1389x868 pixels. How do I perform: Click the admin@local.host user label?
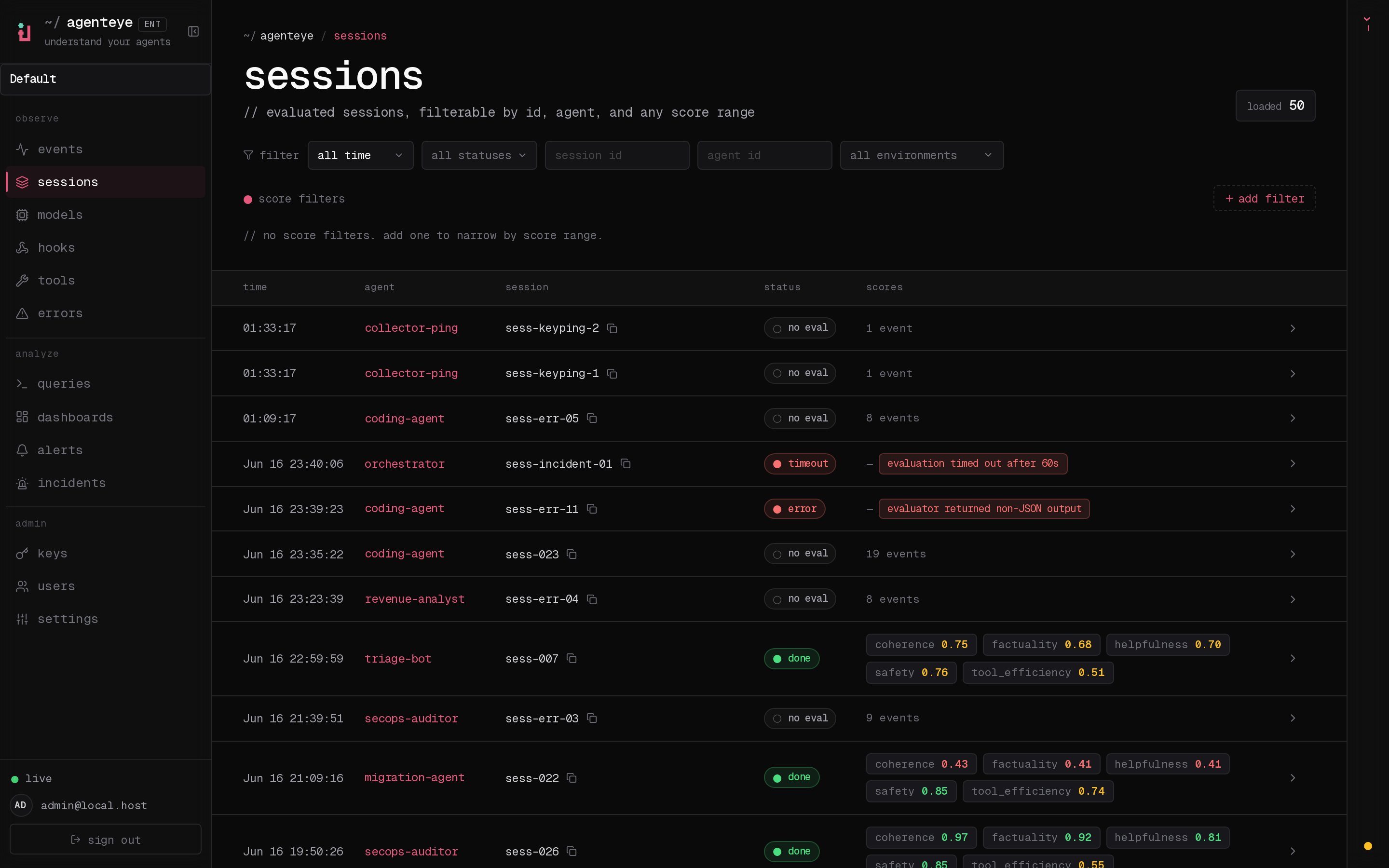[x=94, y=805]
